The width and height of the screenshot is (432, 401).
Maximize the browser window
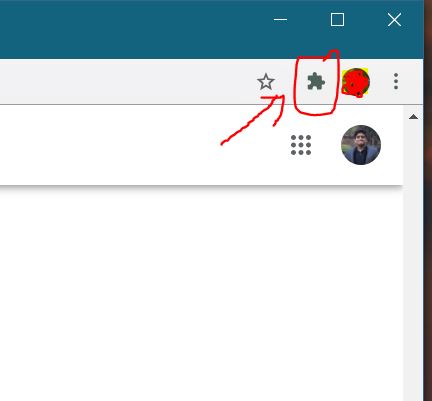[x=337, y=20]
